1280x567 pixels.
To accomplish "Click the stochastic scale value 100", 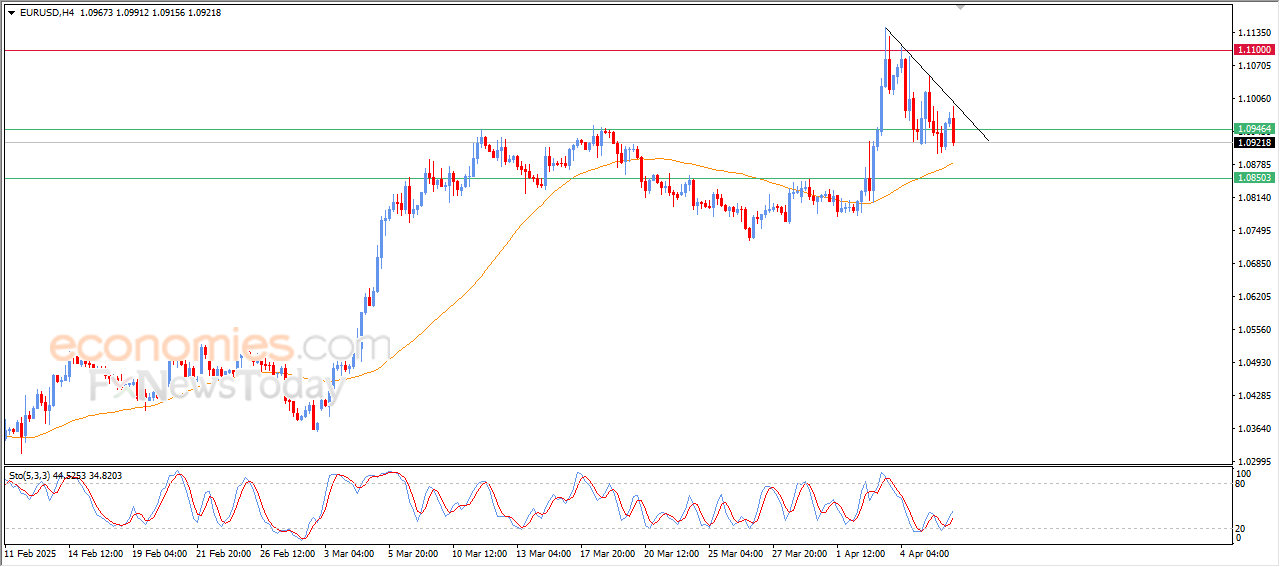I will [1244, 473].
